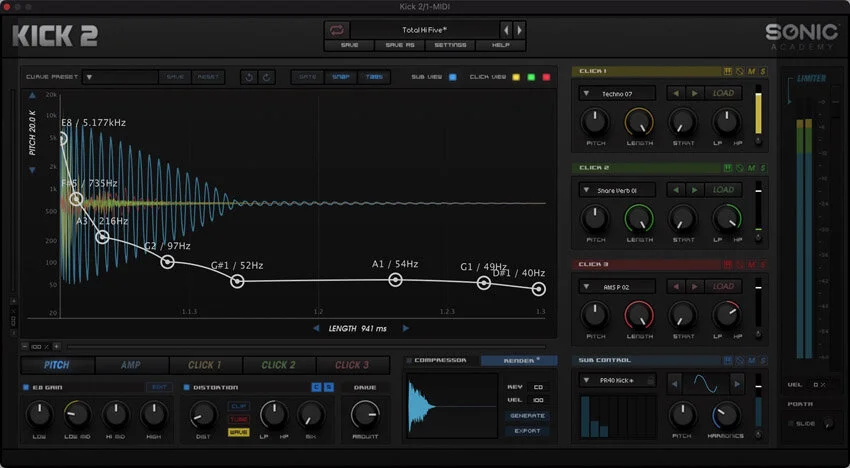Viewport: 850px width, 468px height.
Task: Load next sample in Click 1
Action: pos(694,93)
